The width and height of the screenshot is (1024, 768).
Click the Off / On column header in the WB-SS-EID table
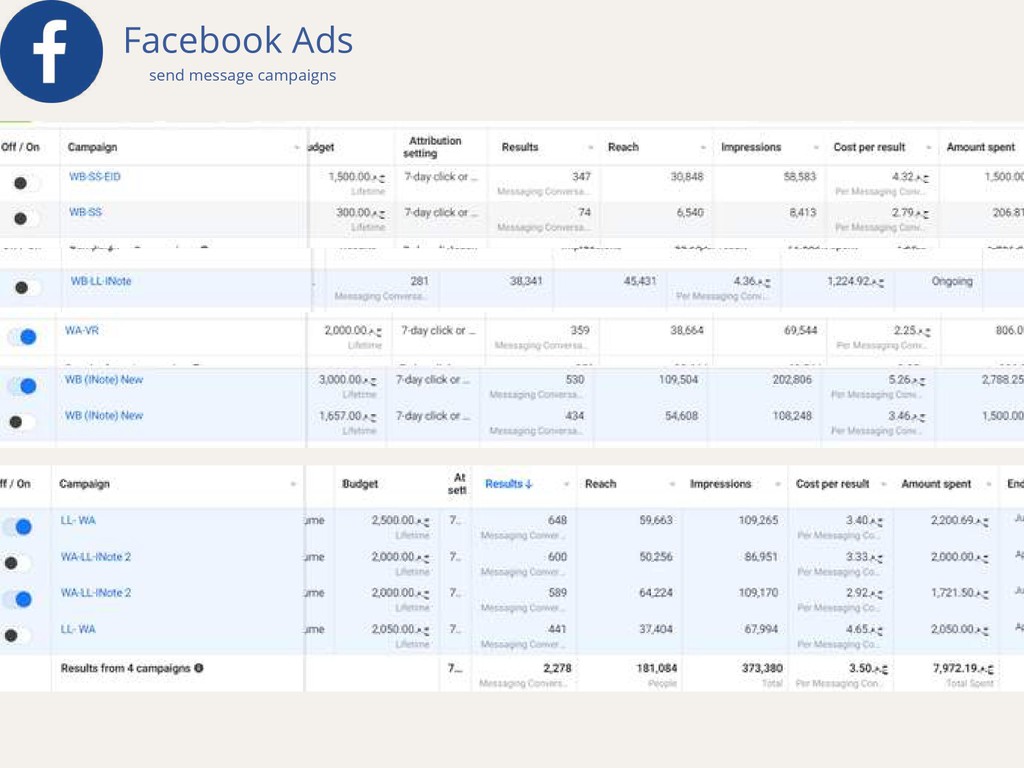click(x=20, y=147)
